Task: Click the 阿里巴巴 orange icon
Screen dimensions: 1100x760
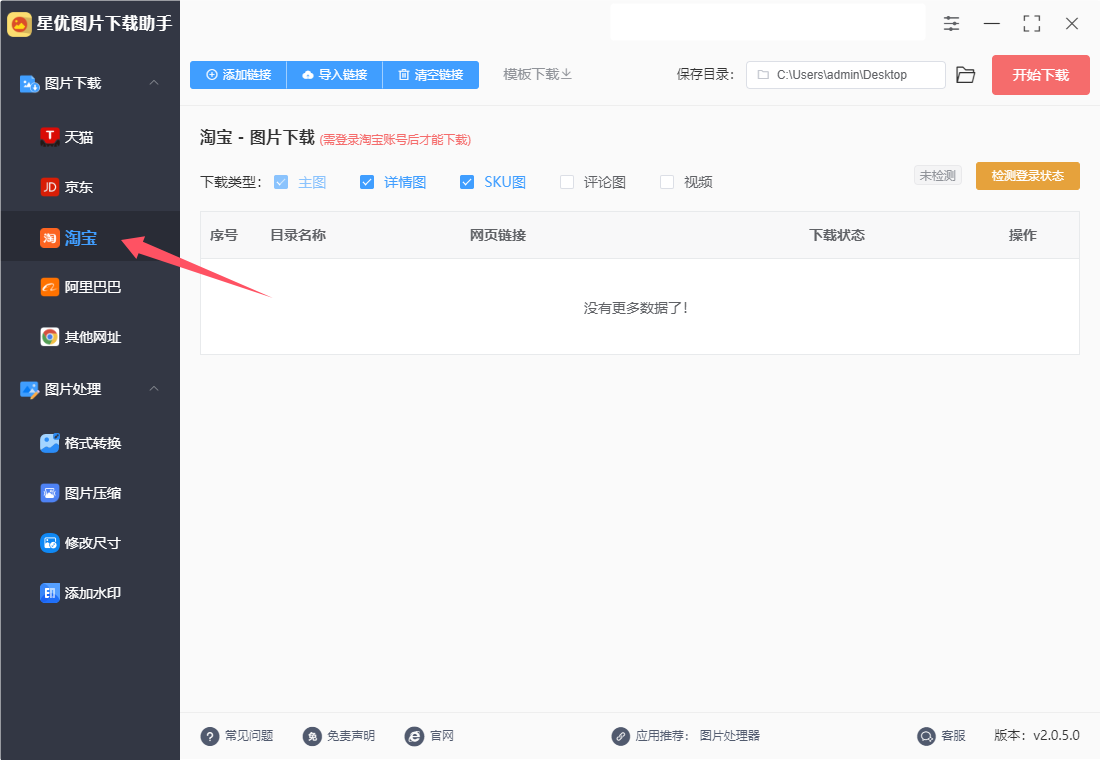Action: coord(49,287)
